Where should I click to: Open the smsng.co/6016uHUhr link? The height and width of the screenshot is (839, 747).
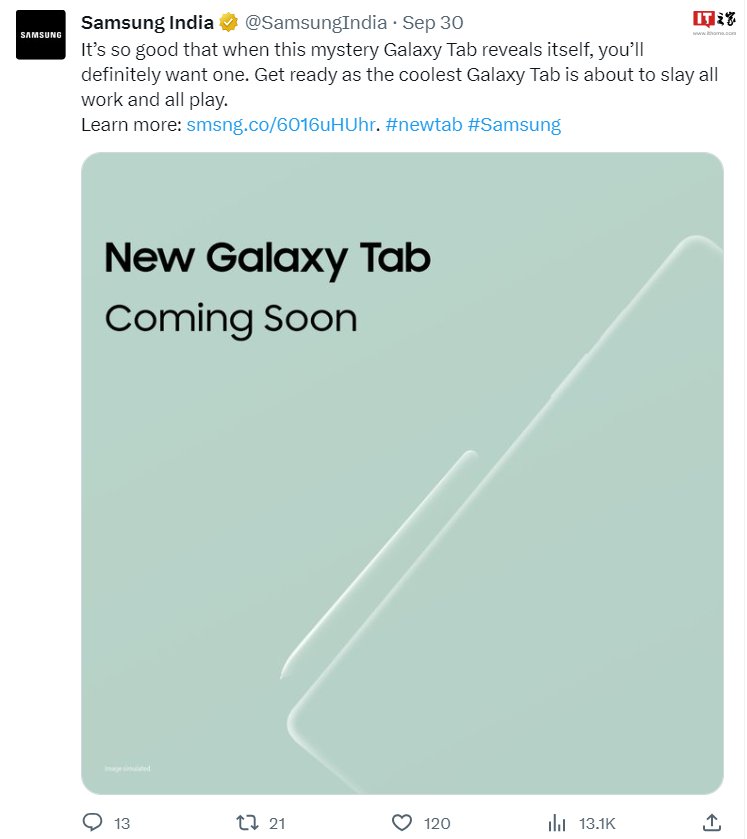[281, 125]
